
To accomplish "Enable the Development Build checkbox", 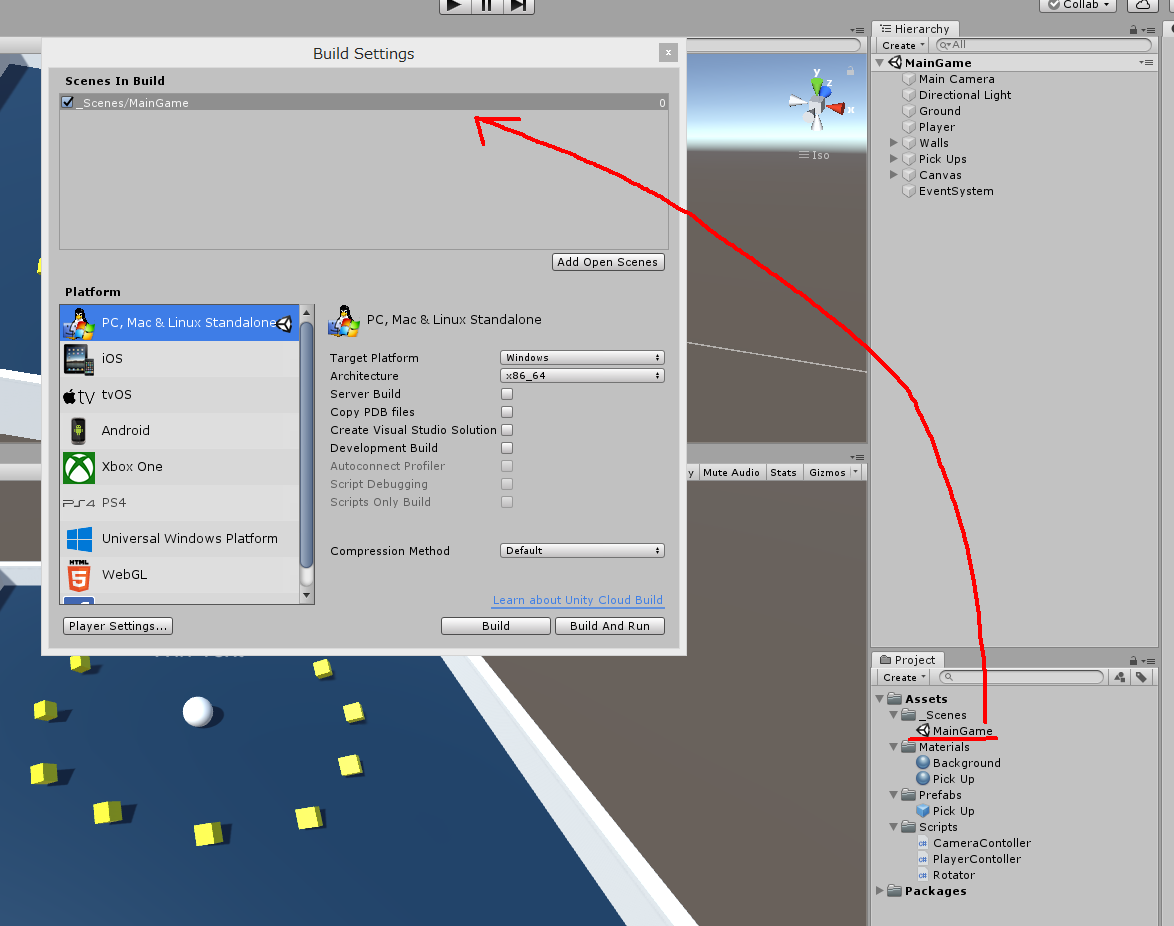I will pyautogui.click(x=507, y=448).
